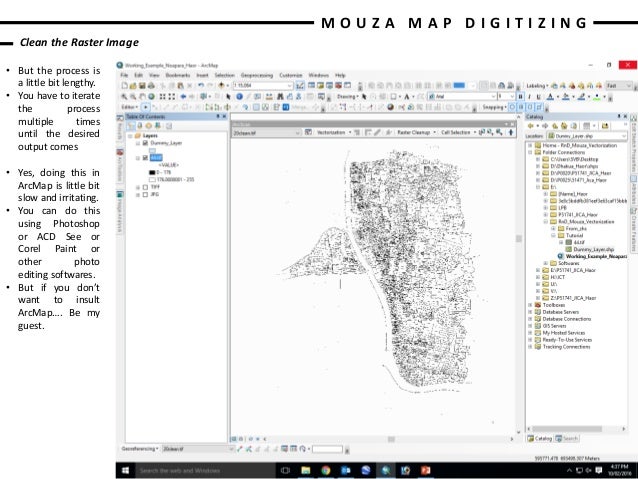The width and height of the screenshot is (638, 479).
Task: Switch to the Search tab beside Catalog
Action: [569, 437]
